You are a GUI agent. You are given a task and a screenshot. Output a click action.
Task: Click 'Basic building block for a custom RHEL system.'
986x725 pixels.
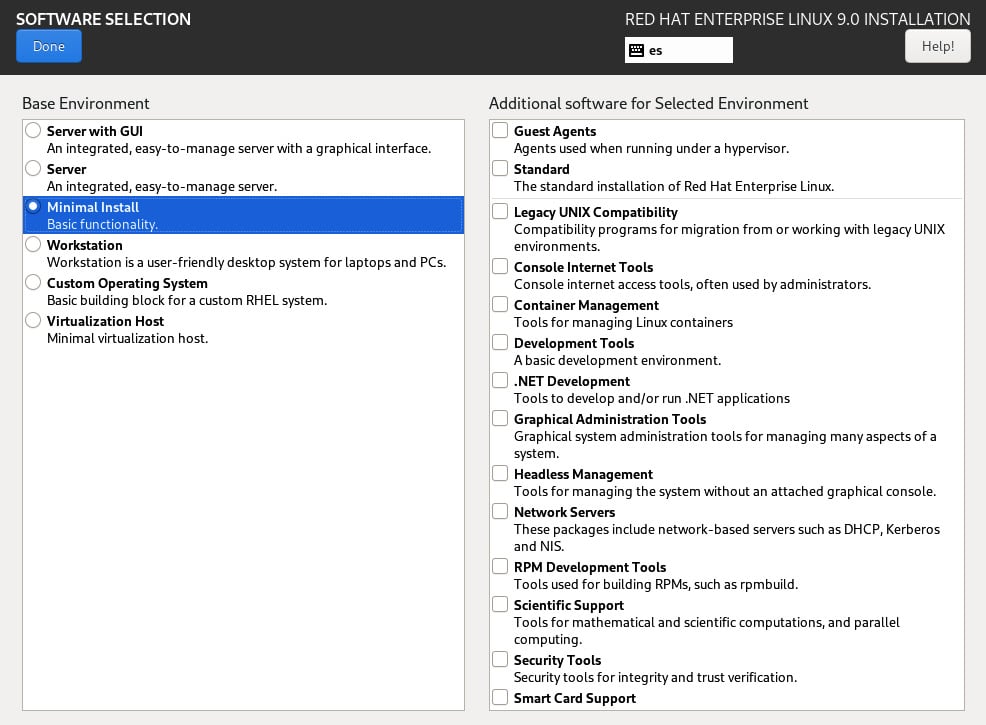coord(187,301)
